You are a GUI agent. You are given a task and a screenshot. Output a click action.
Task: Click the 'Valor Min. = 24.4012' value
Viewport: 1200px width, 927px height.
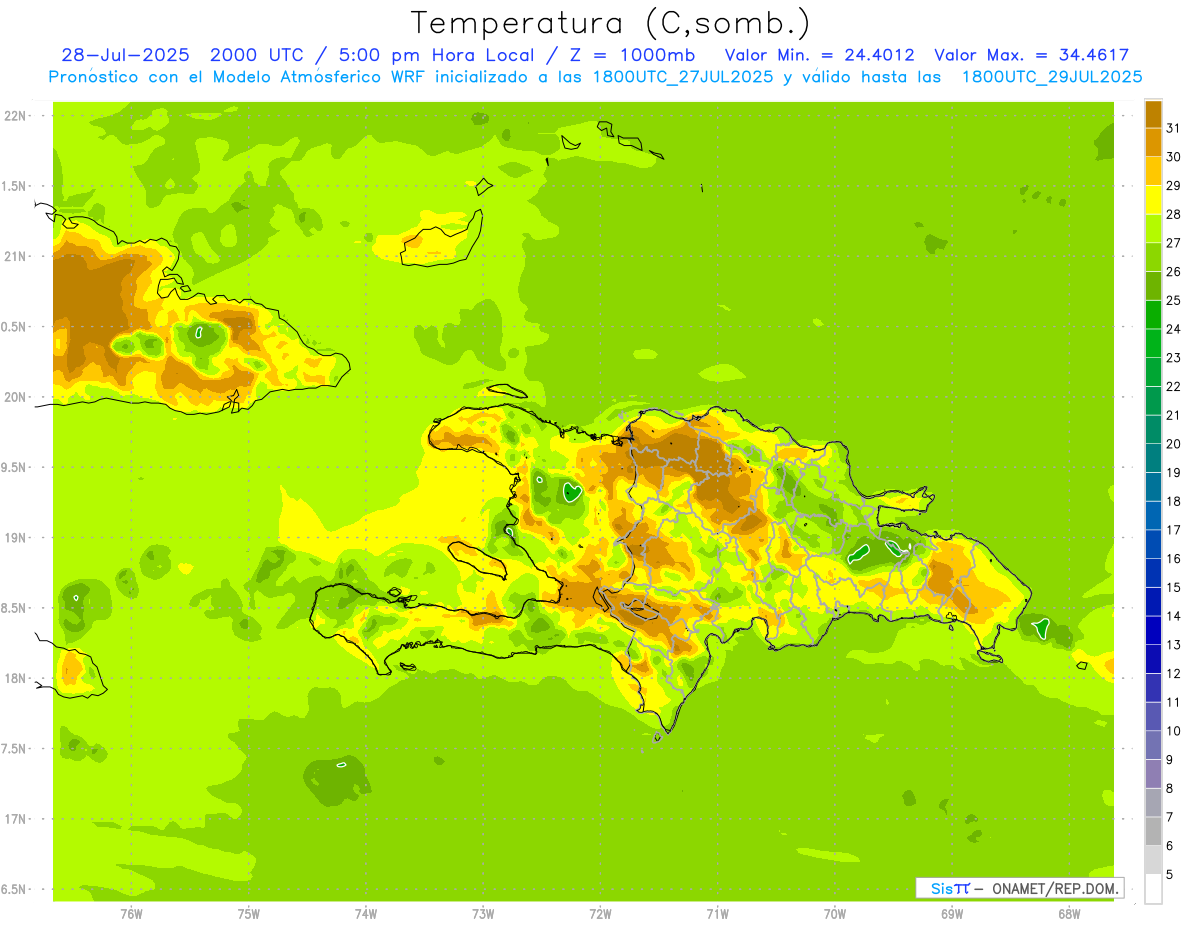point(819,55)
